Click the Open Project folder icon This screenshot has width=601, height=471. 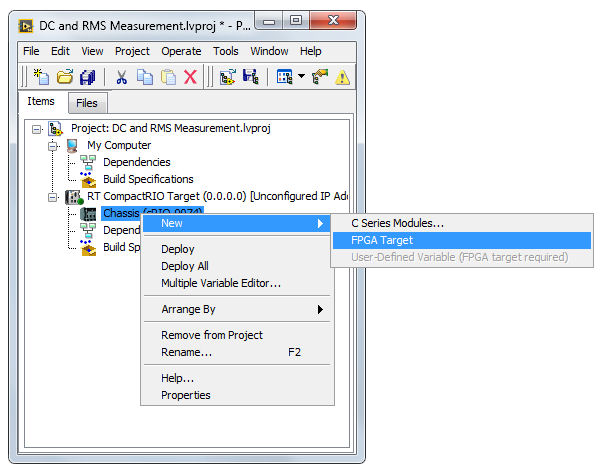tap(65, 76)
